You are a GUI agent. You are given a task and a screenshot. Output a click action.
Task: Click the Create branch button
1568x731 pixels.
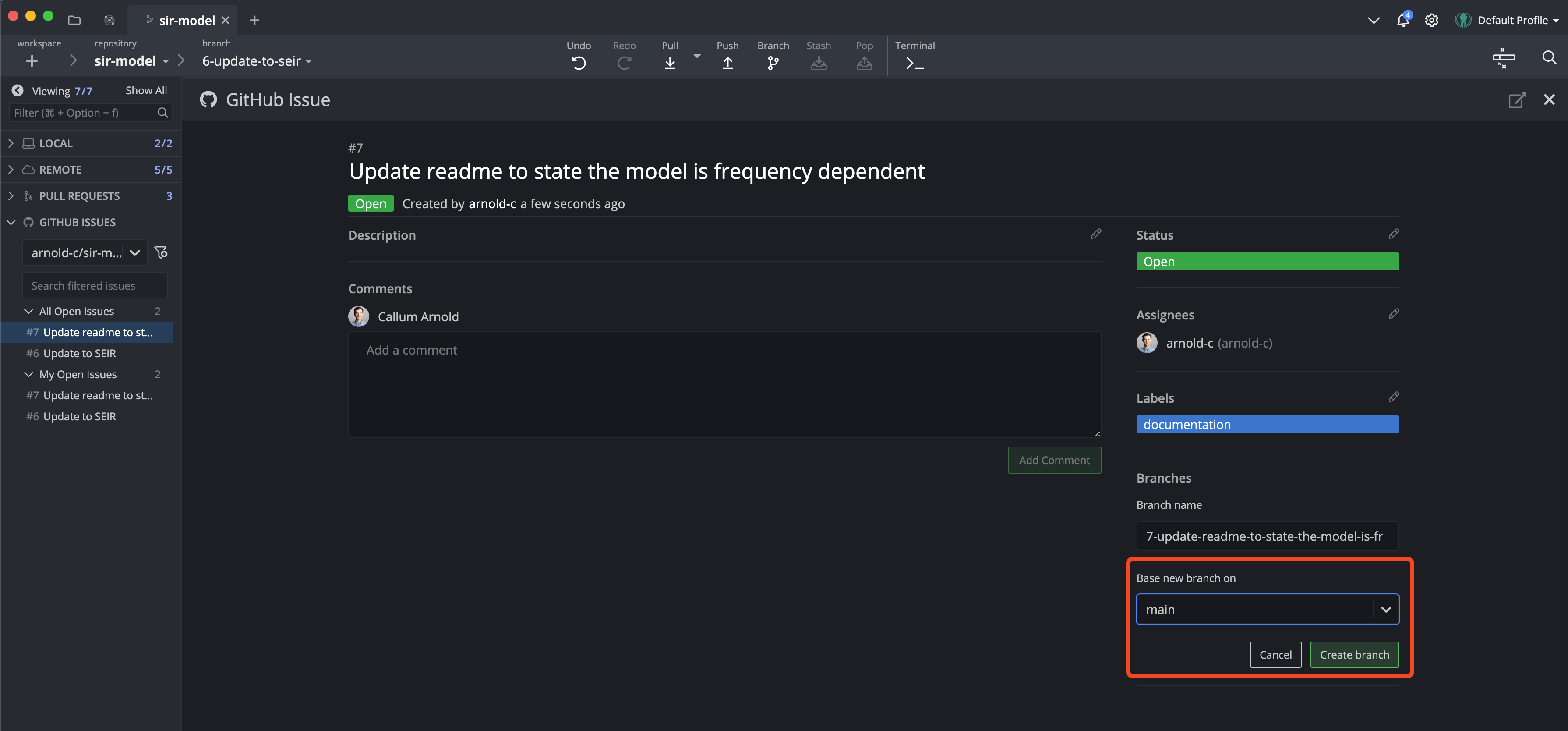1354,655
